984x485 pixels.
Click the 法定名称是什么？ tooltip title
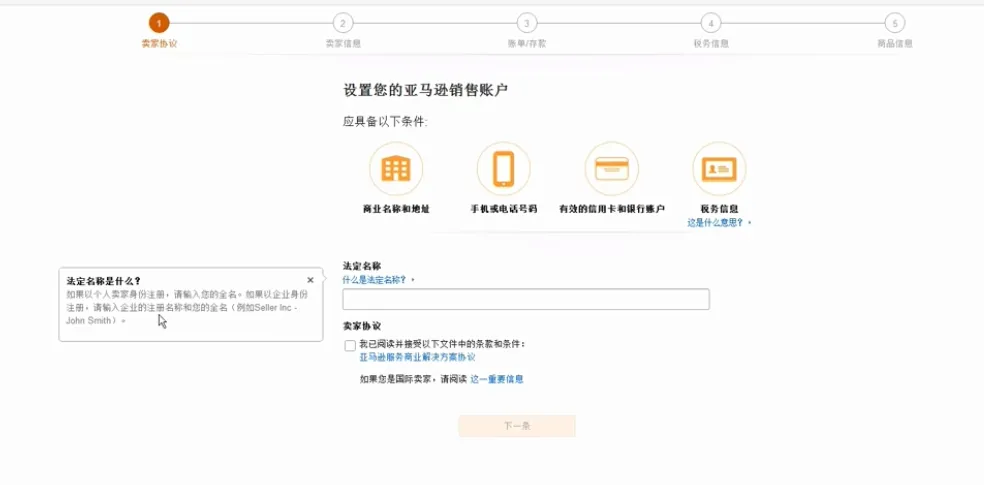tap(104, 280)
